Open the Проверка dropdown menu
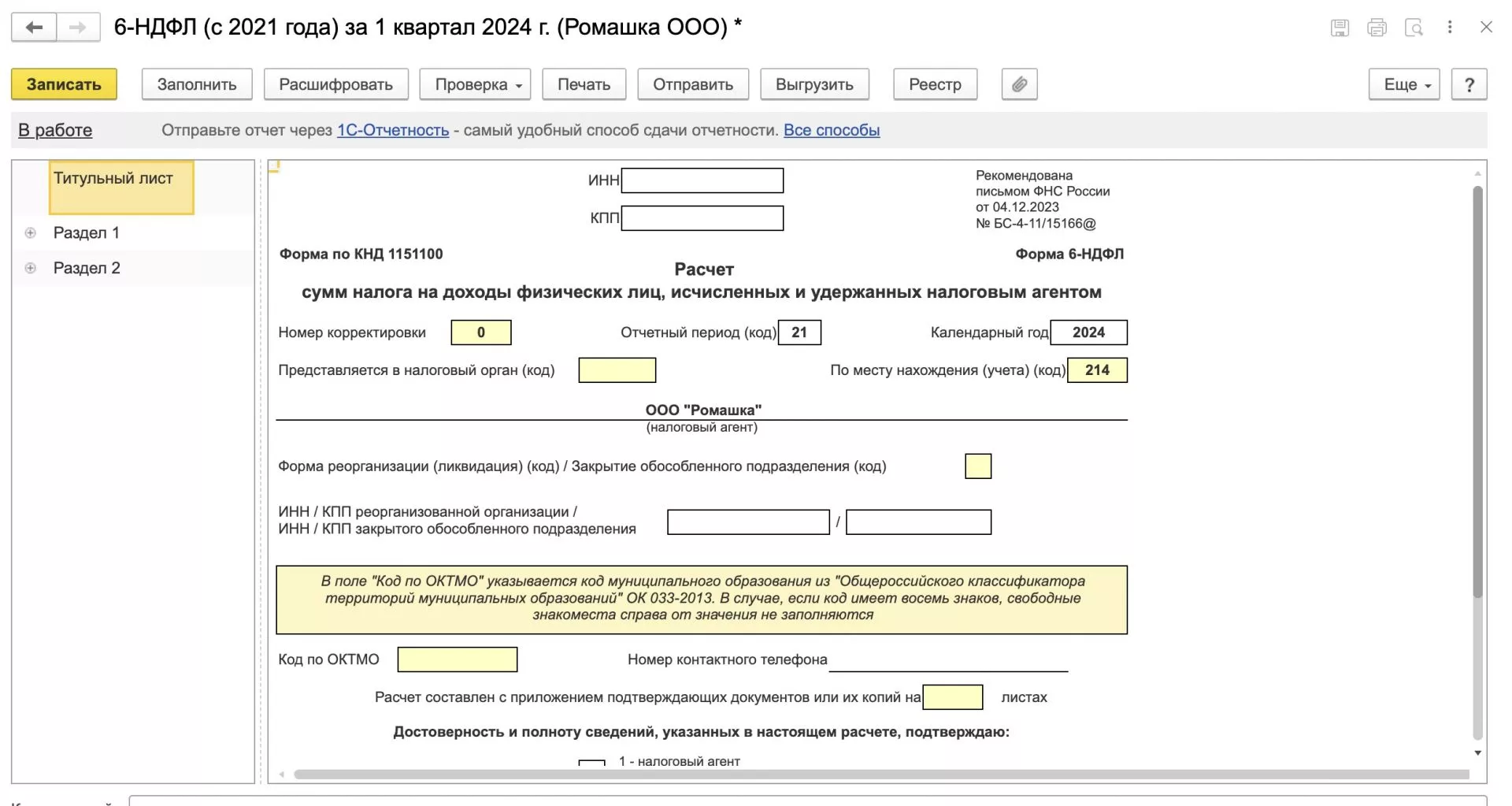Screen dimensions: 1512x806 click(x=475, y=84)
